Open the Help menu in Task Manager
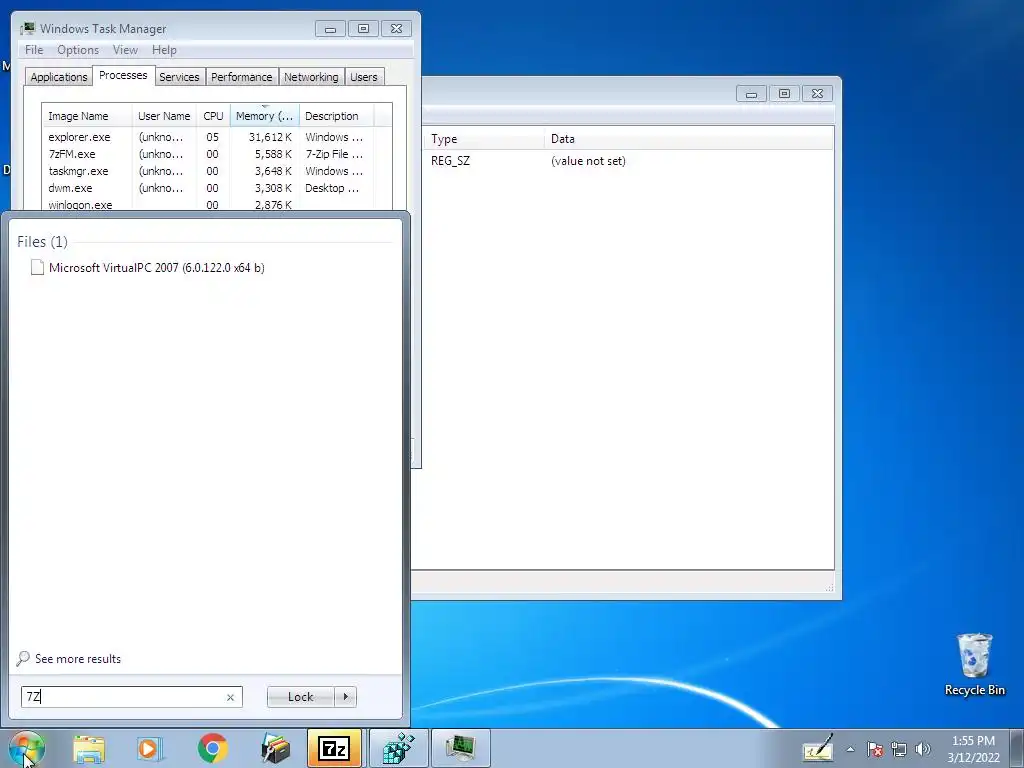Image resolution: width=1024 pixels, height=768 pixels. (164, 50)
